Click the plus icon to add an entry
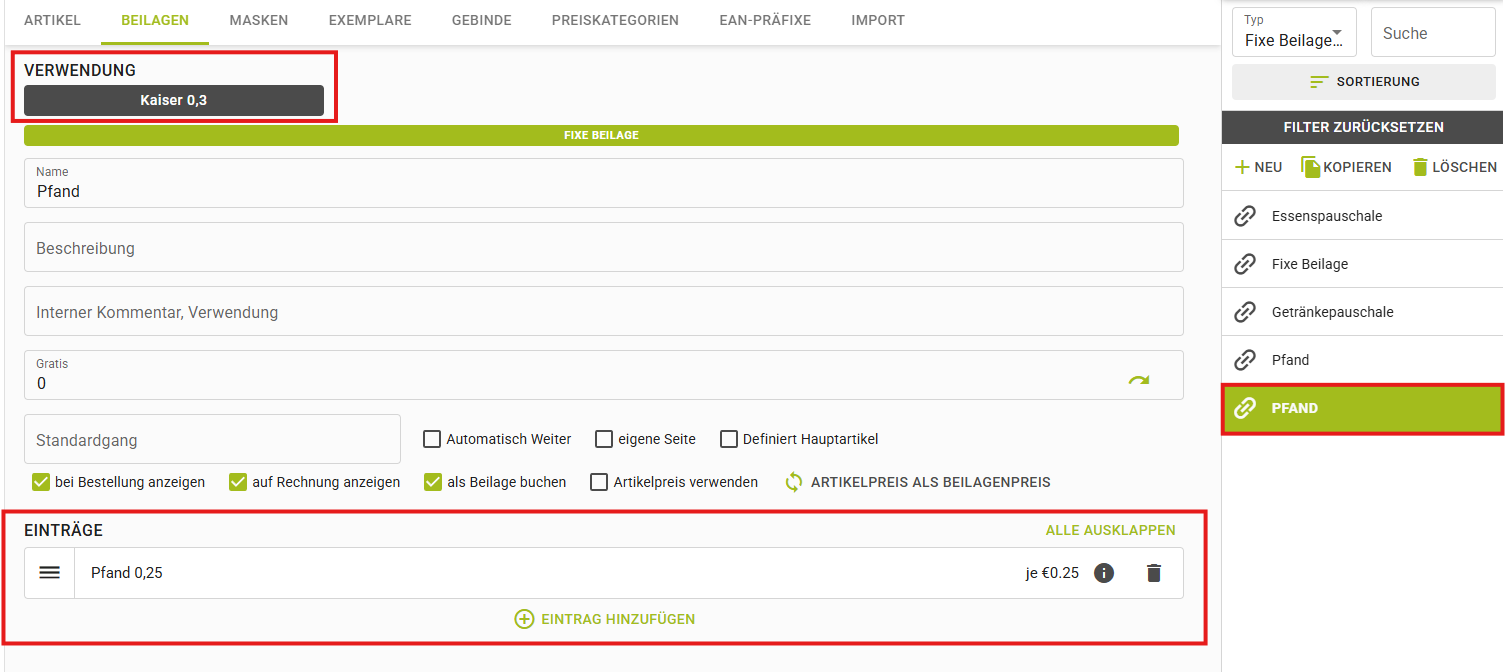The width and height of the screenshot is (1505, 672). pos(524,619)
